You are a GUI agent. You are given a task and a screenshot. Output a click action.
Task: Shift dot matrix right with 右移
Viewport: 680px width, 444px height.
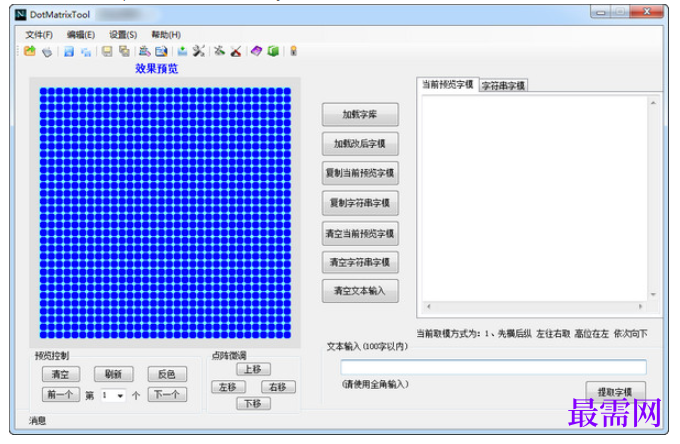pyautogui.click(x=278, y=386)
